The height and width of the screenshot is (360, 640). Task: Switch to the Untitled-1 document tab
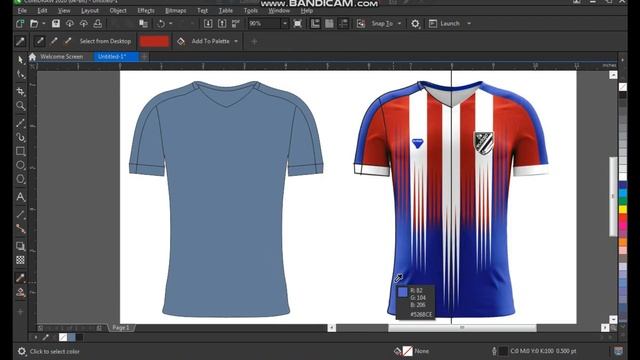coord(116,57)
